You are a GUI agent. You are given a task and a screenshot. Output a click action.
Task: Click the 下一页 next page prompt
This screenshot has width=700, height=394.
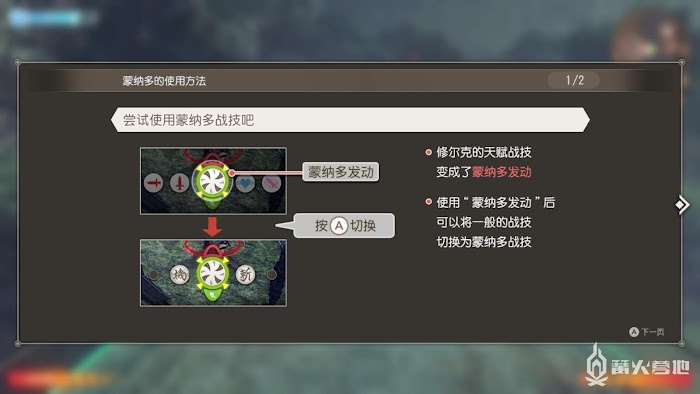(646, 332)
